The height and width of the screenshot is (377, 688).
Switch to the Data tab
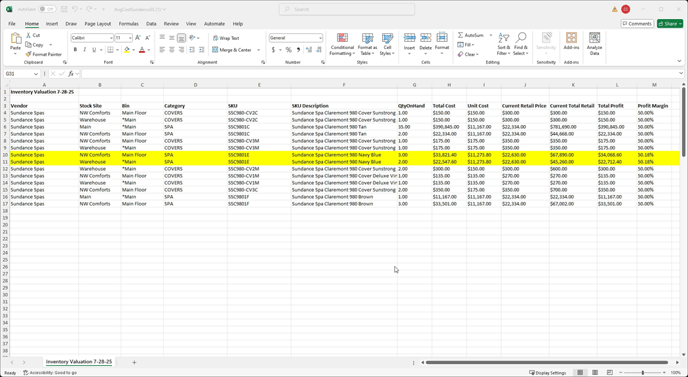click(x=151, y=24)
